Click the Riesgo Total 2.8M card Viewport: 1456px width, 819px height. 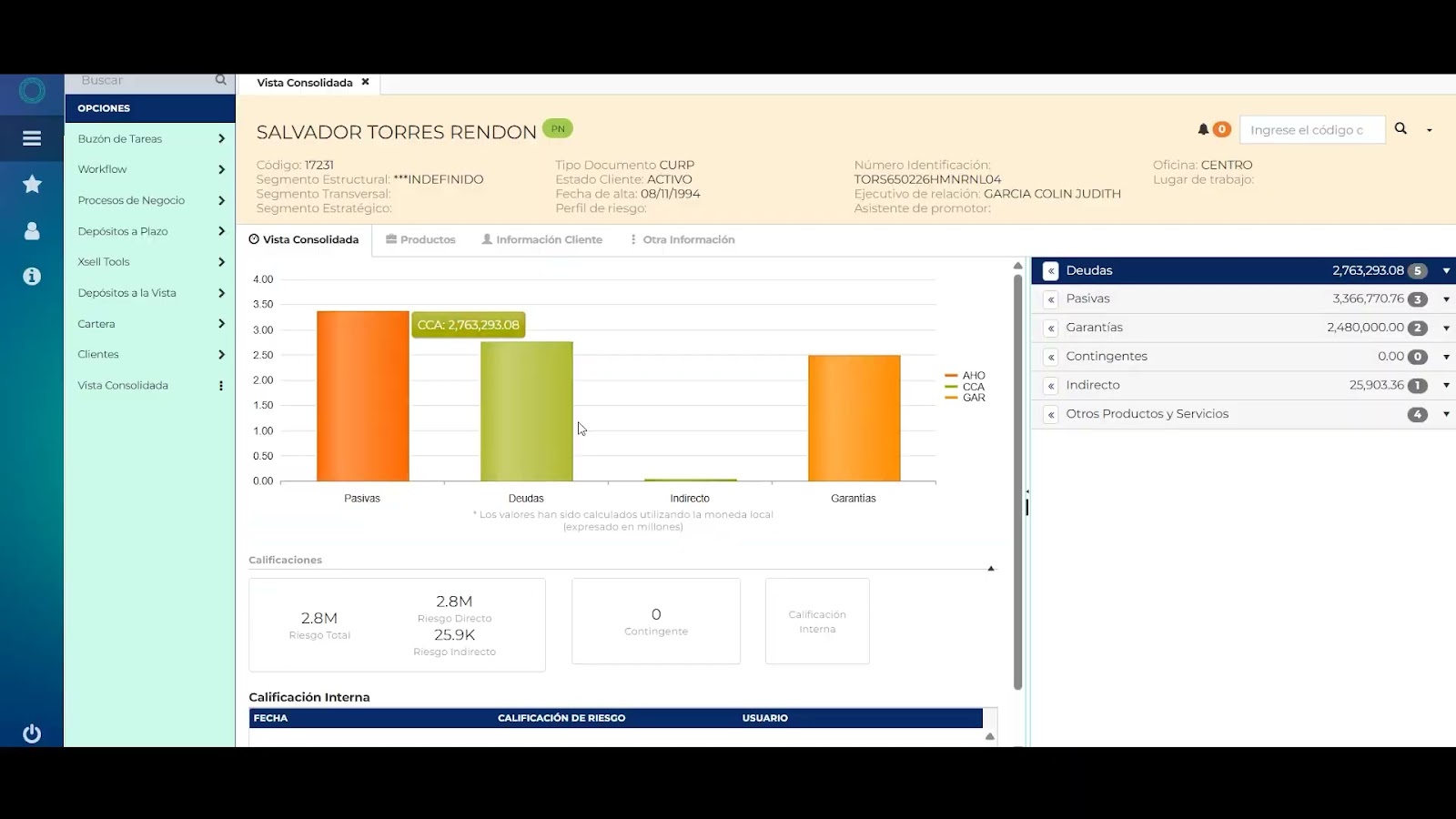tap(319, 625)
